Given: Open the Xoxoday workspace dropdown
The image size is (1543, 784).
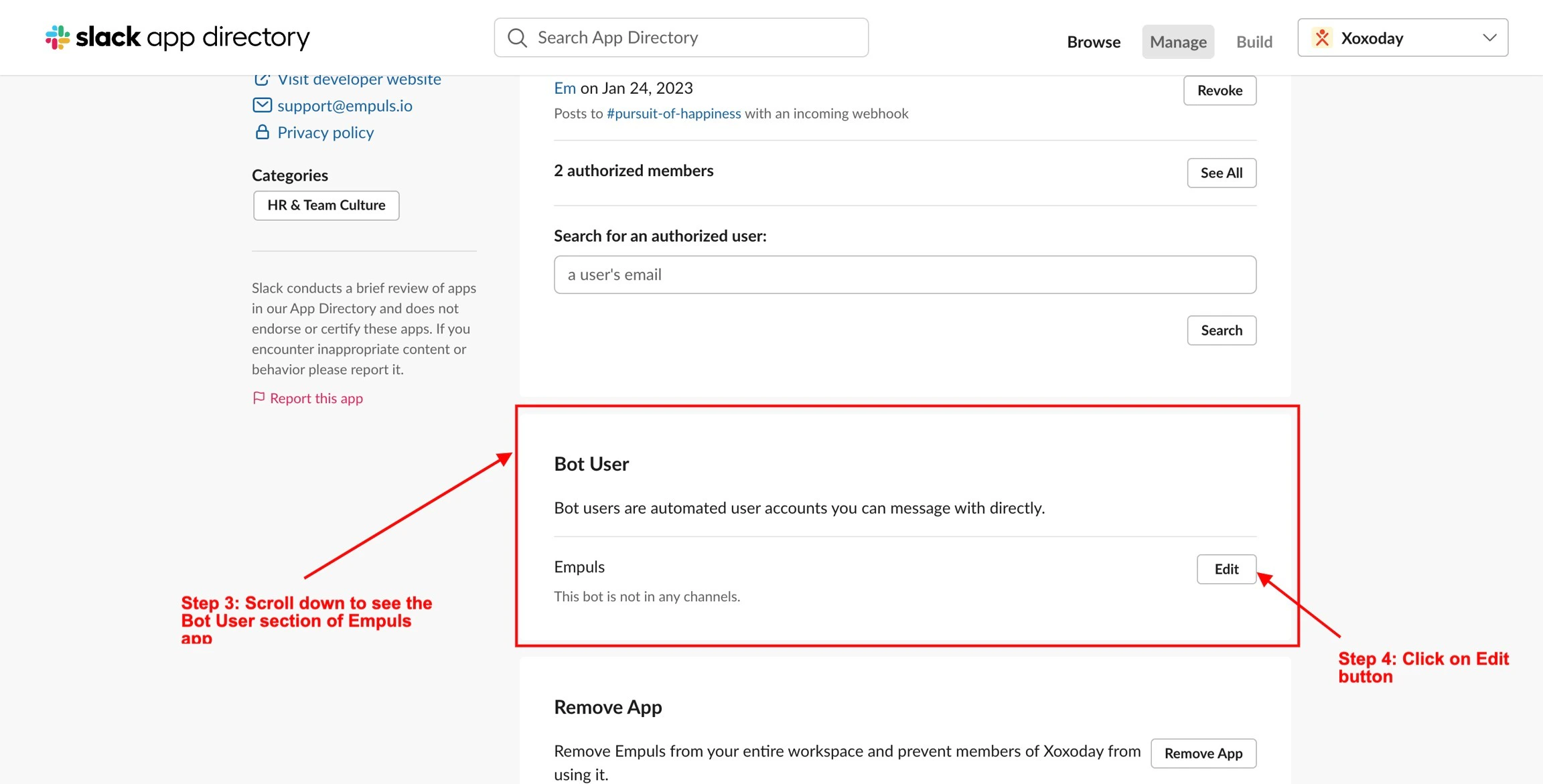Looking at the screenshot, I should coord(1402,37).
